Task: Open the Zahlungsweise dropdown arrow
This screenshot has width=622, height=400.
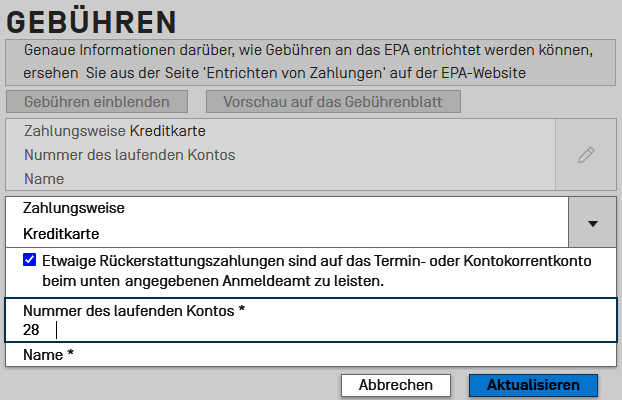Action: point(592,223)
